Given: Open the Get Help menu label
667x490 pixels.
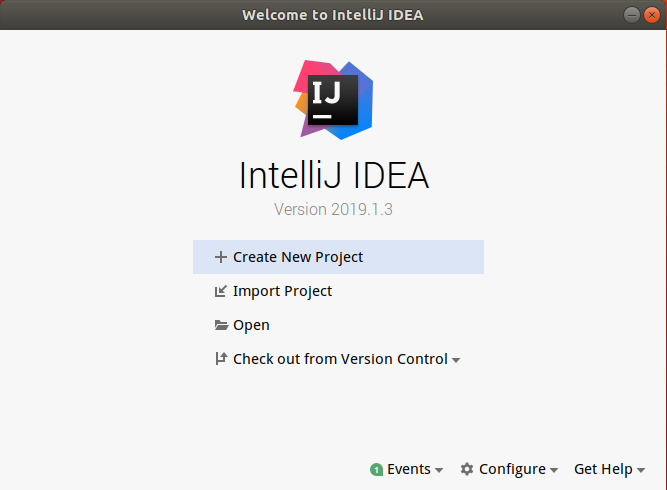Looking at the screenshot, I should click(603, 469).
